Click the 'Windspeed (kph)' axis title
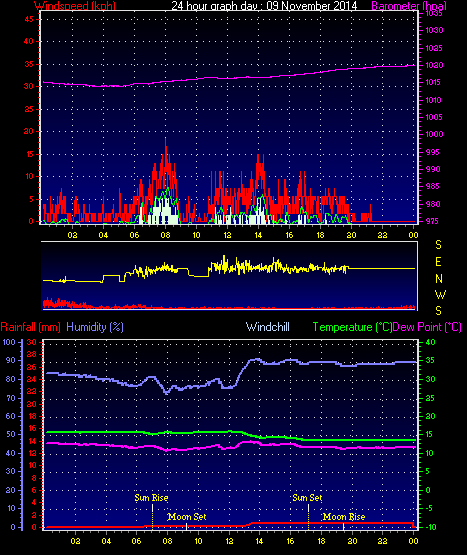Screen dimensions: 467x555 pyautogui.click(x=75, y=5)
